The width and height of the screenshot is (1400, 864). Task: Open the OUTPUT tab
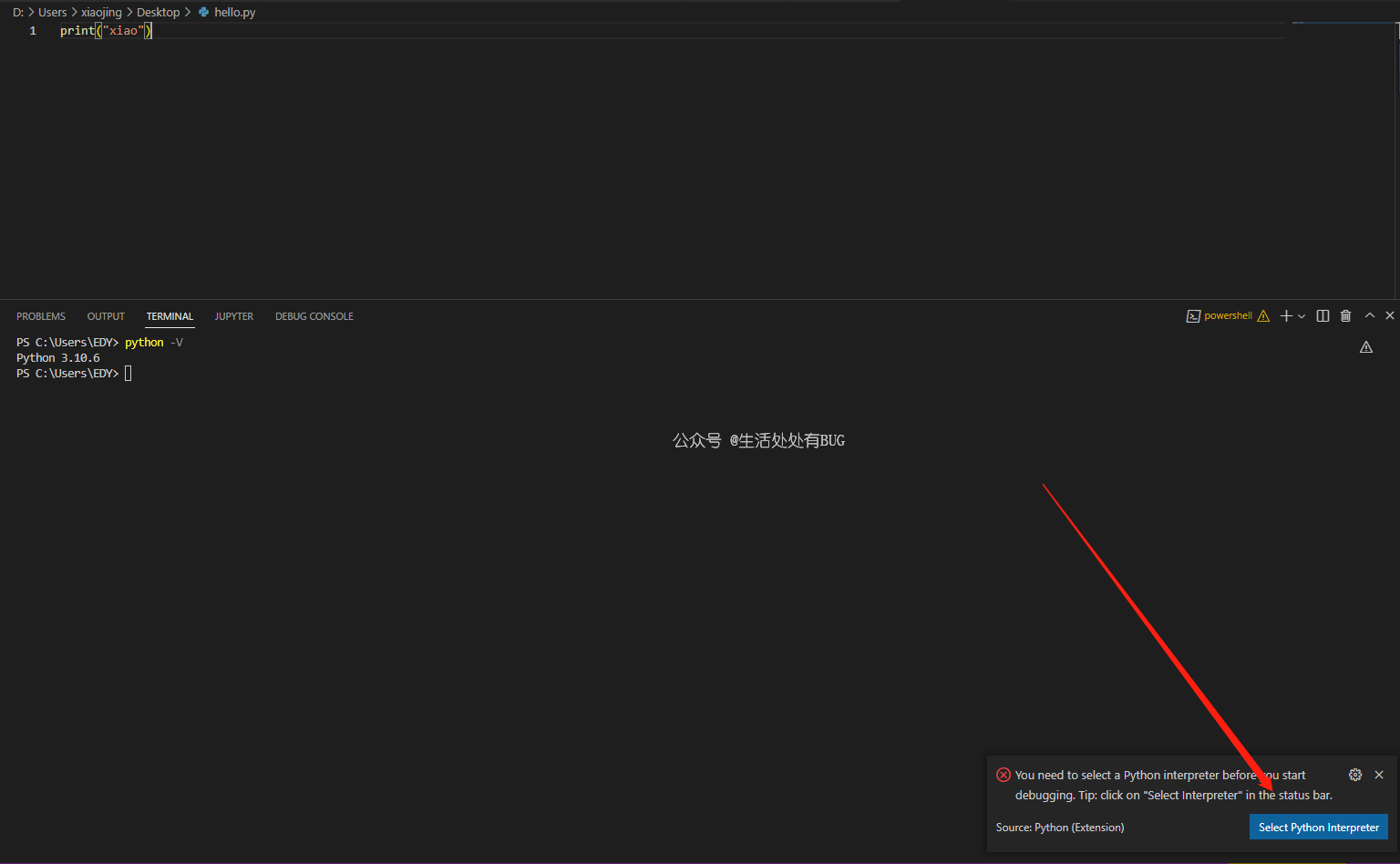(106, 316)
